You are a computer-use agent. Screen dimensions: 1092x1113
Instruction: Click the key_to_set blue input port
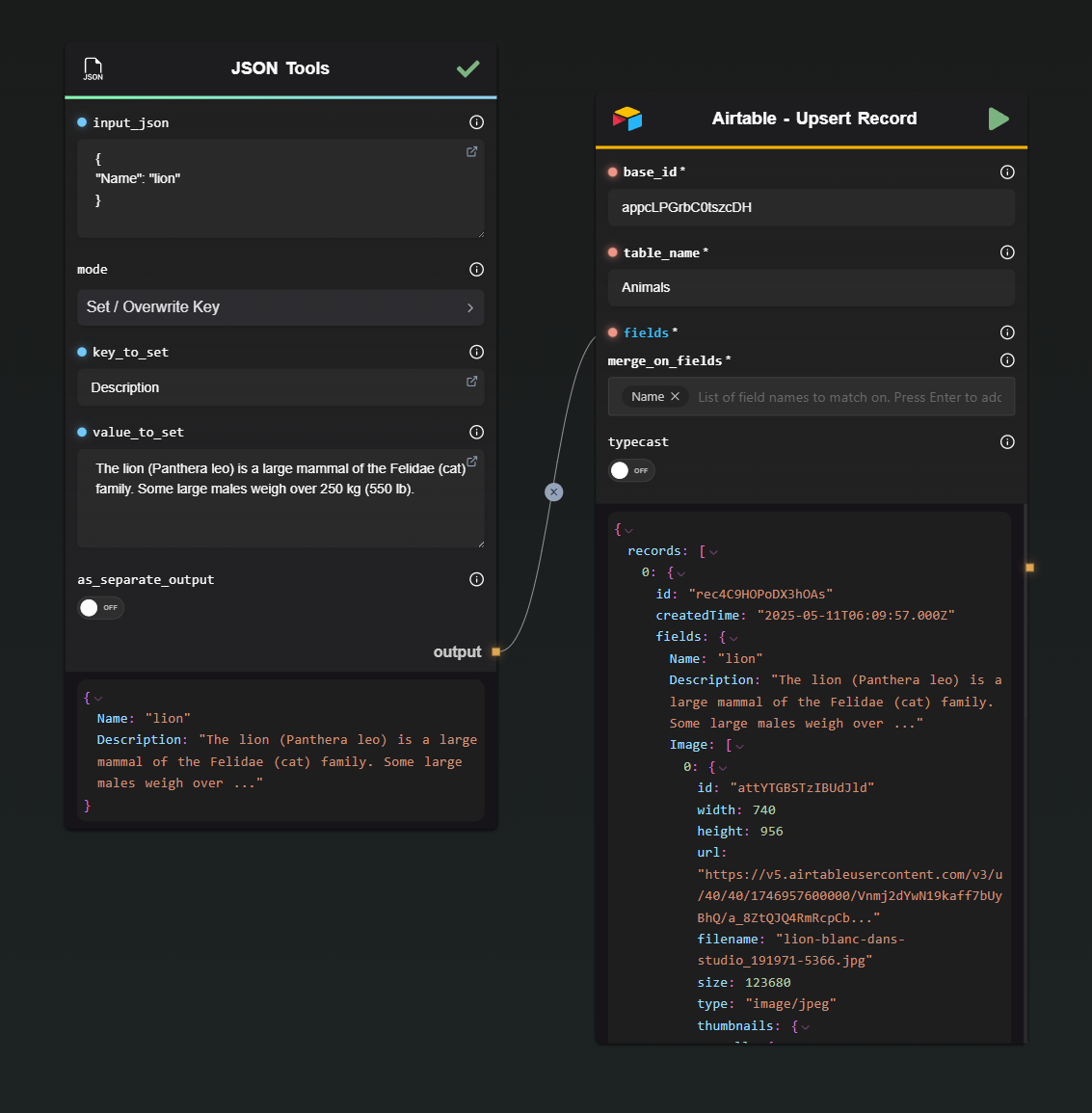coord(82,352)
